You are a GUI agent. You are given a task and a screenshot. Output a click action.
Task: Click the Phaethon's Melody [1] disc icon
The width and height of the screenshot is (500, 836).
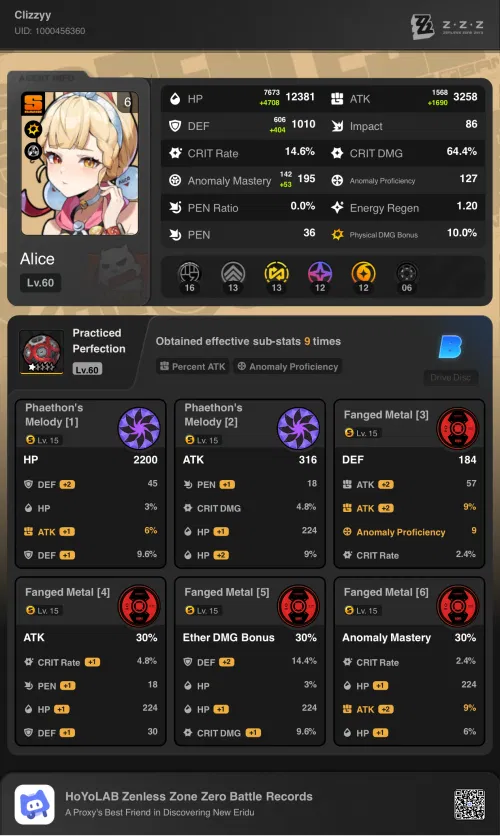click(139, 428)
